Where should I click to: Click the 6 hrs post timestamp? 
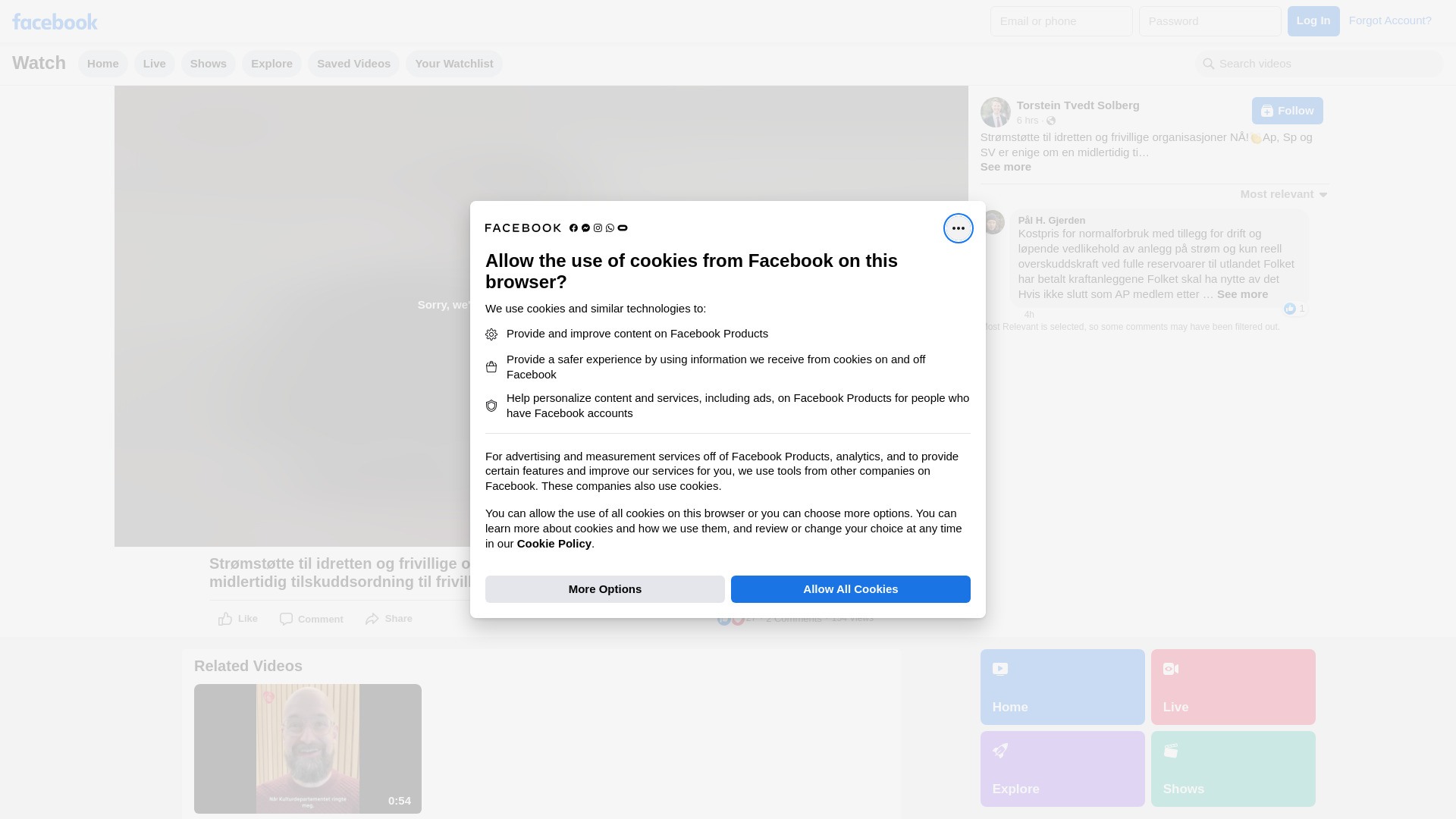(x=1027, y=121)
